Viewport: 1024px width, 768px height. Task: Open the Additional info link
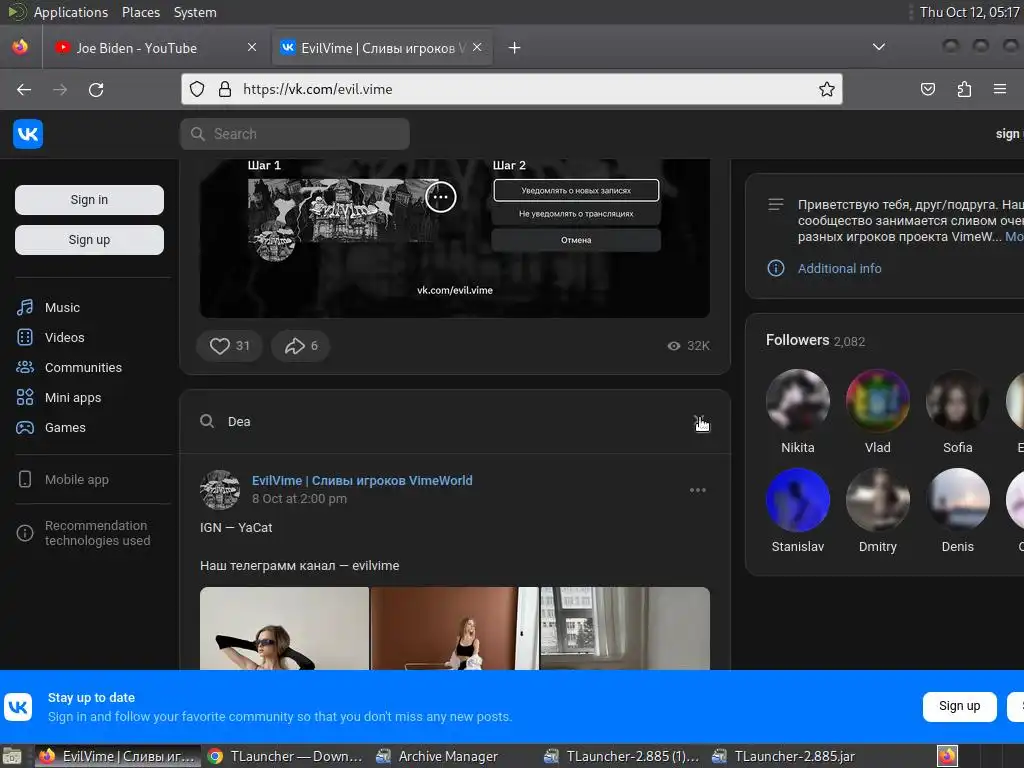click(840, 268)
